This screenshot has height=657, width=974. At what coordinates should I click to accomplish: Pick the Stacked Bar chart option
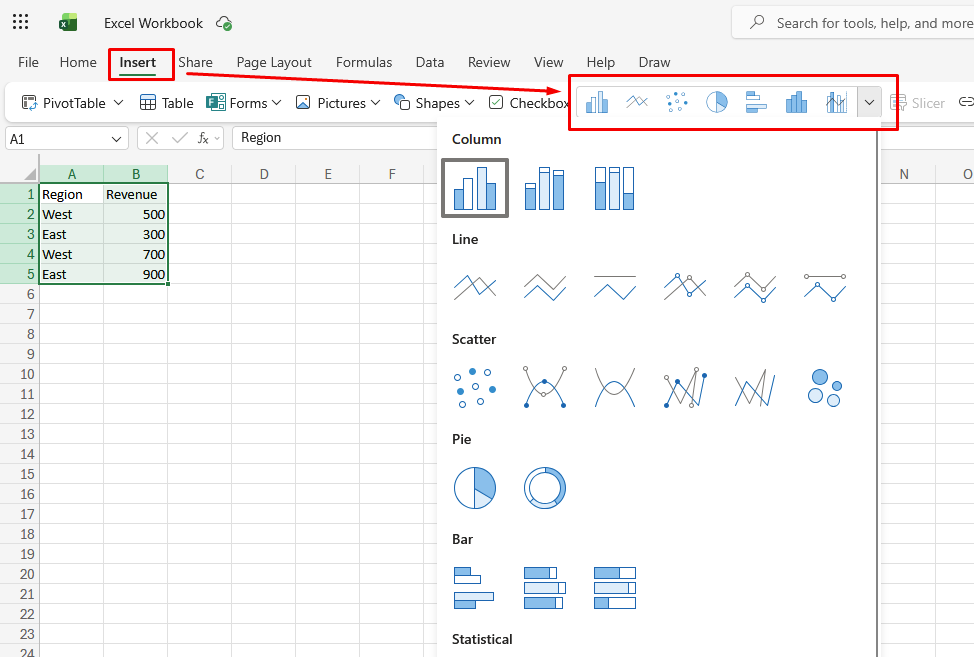point(545,587)
